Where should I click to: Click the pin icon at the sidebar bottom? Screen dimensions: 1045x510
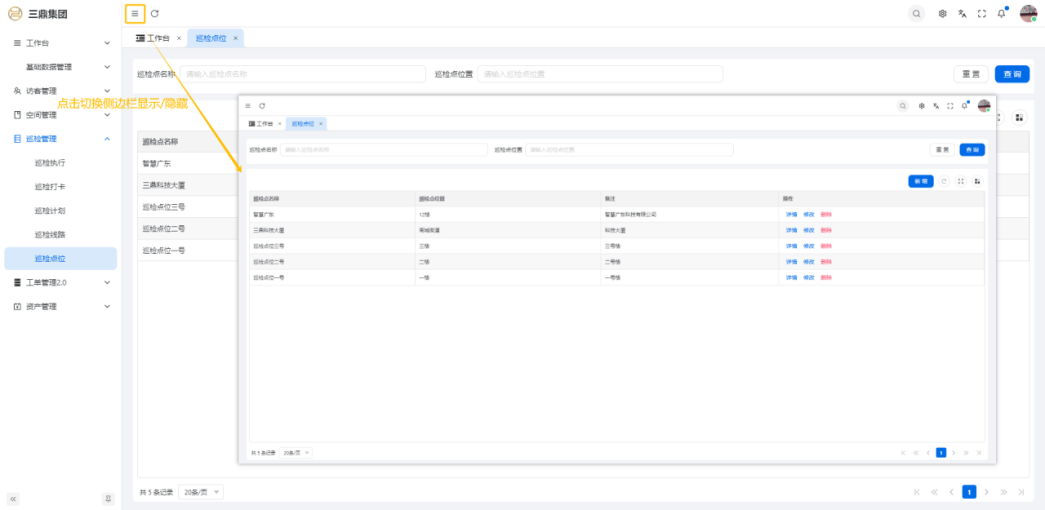point(108,498)
